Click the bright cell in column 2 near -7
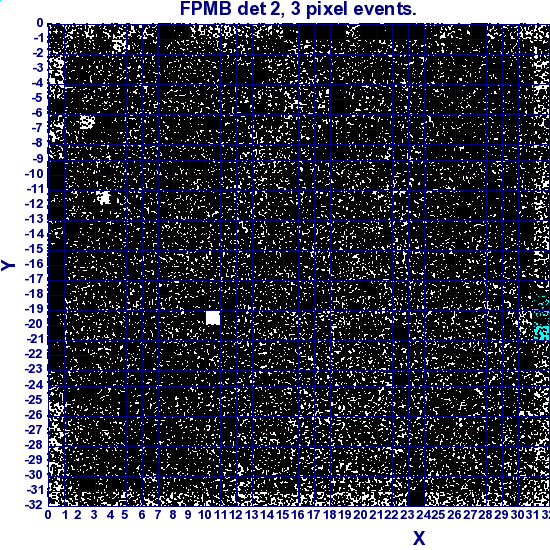The image size is (550, 550). coord(87,122)
